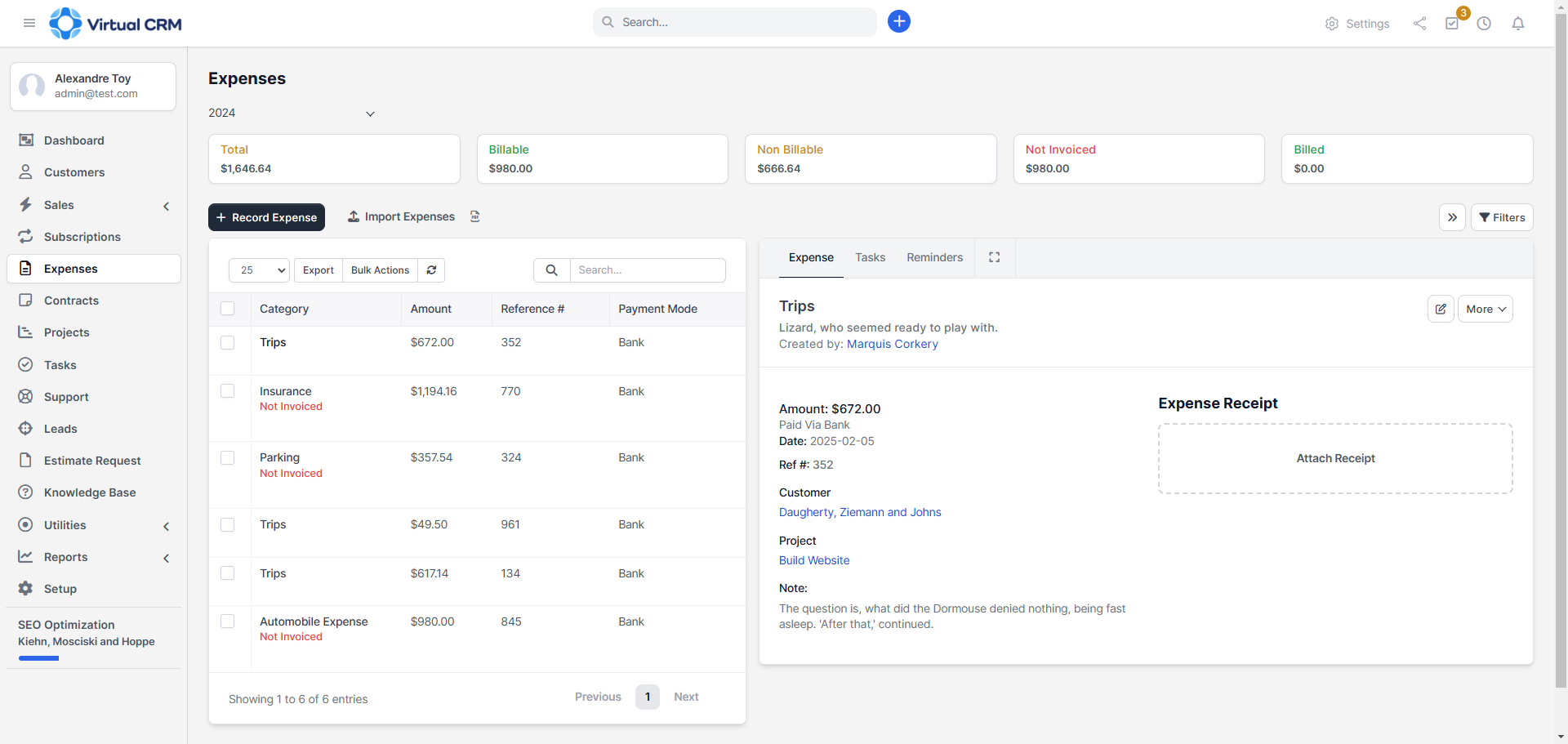Check the select-all checkbox in table header
The height and width of the screenshot is (744, 1568).
coord(228,309)
